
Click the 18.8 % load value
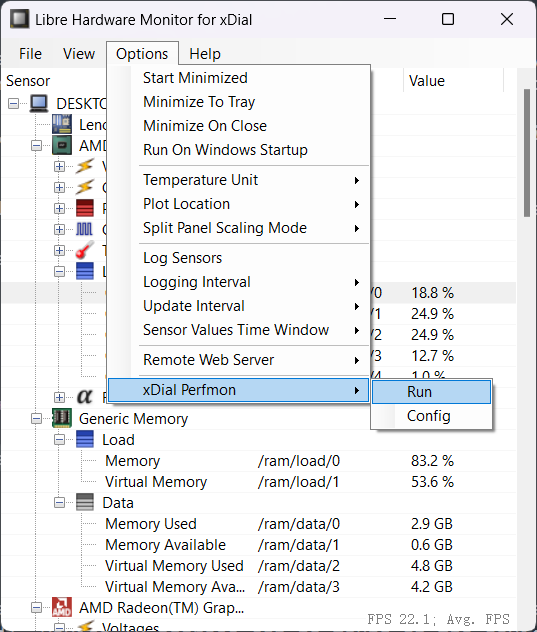pos(432,293)
